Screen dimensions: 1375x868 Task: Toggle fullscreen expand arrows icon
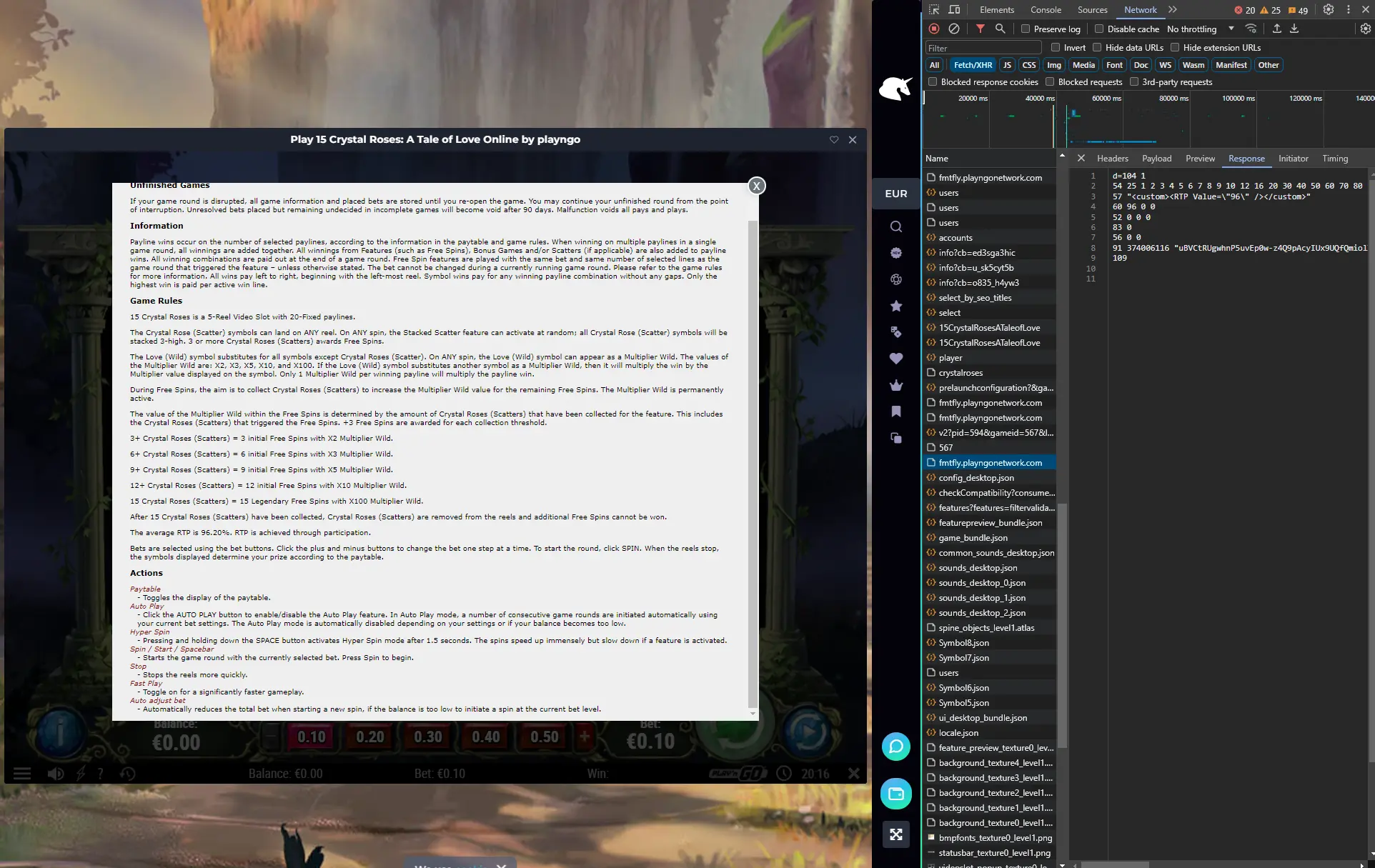tap(896, 834)
